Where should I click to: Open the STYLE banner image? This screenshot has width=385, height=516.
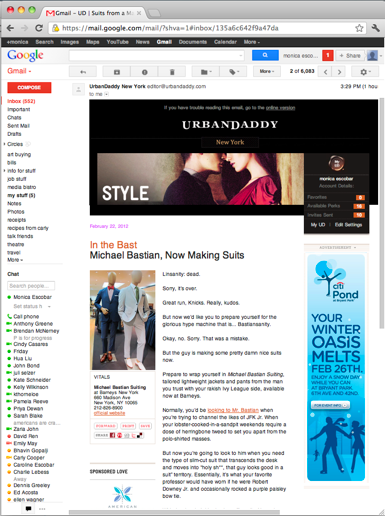200,179
